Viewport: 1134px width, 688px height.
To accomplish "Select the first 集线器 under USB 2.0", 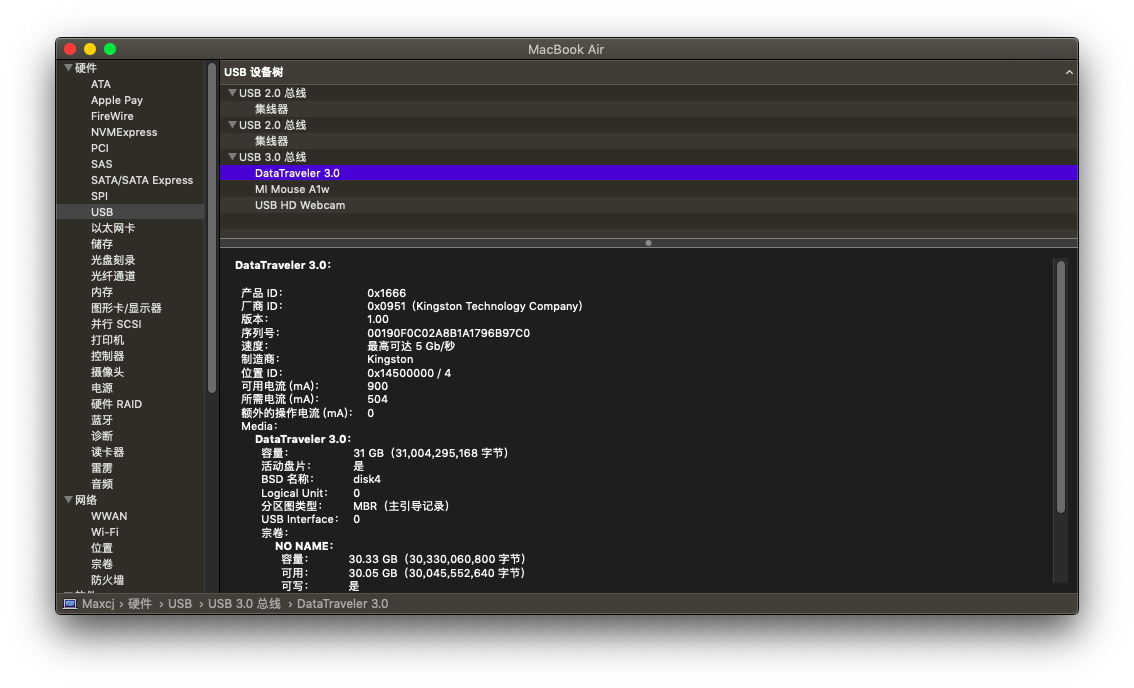I will pos(271,109).
